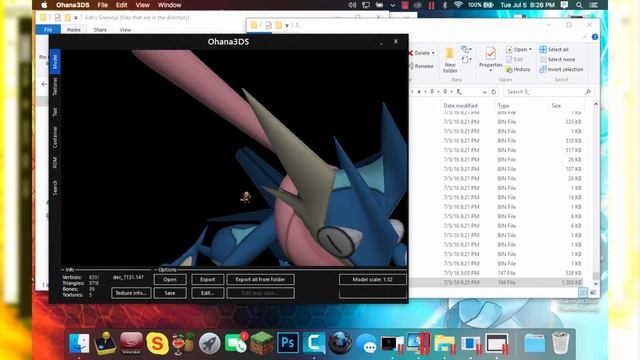Open Finder from the Dock
This screenshot has width=640, height=360.
click(x=79, y=343)
